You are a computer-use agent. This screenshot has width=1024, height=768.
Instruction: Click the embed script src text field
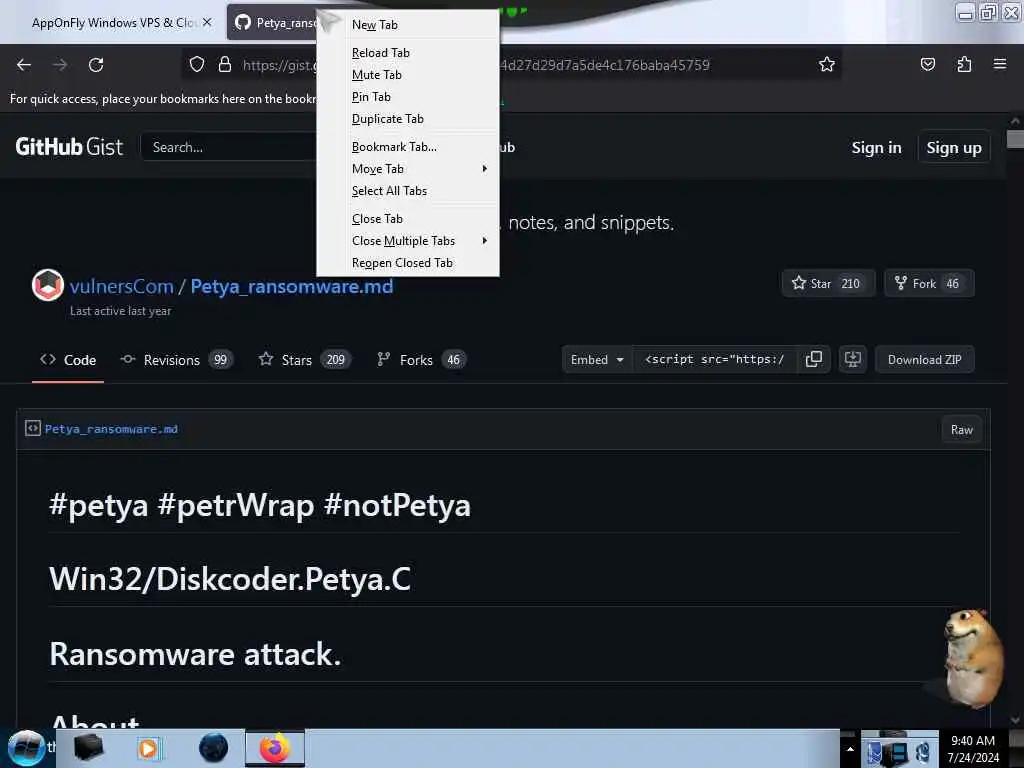714,360
